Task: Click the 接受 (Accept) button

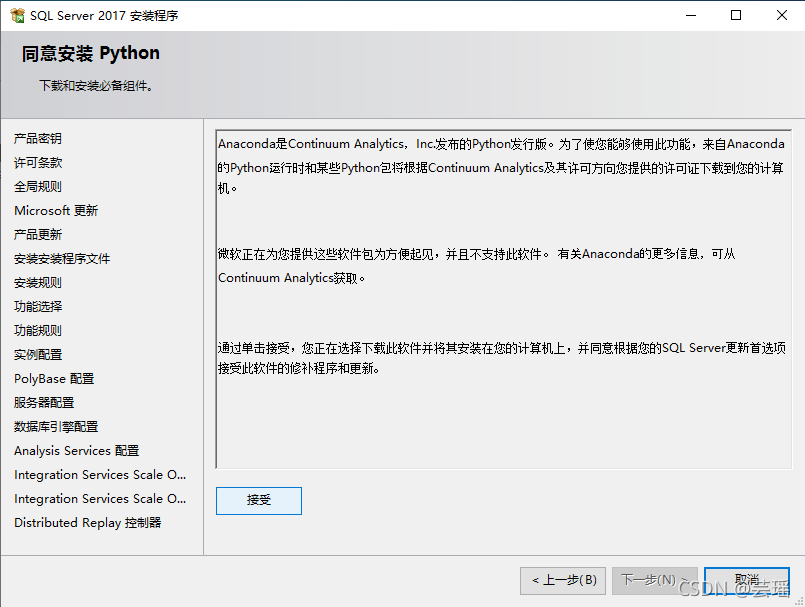Action: pyautogui.click(x=259, y=500)
